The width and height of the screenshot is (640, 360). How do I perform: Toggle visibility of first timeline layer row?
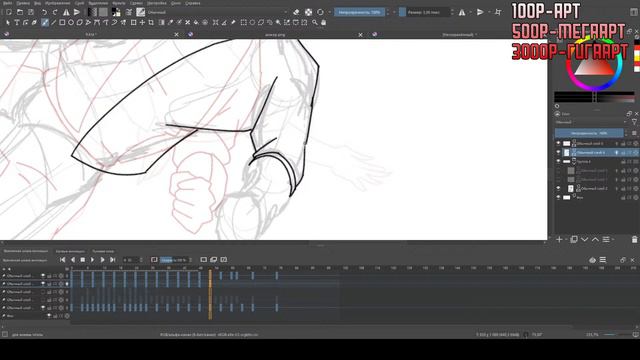(43, 276)
